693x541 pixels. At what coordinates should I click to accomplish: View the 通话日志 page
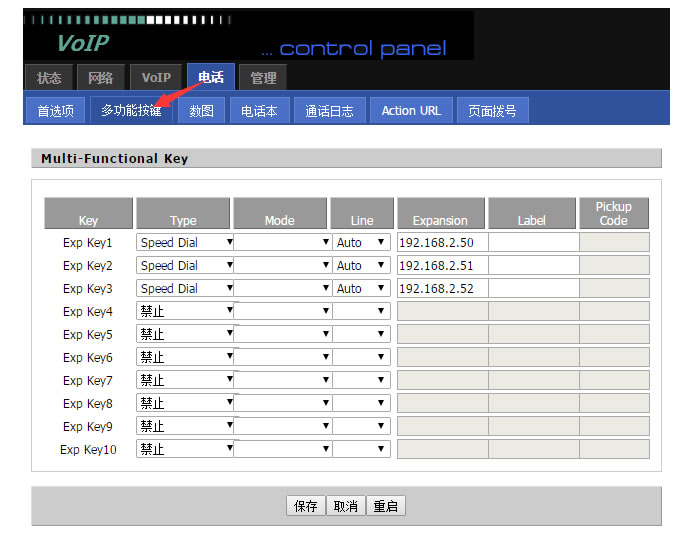(329, 111)
